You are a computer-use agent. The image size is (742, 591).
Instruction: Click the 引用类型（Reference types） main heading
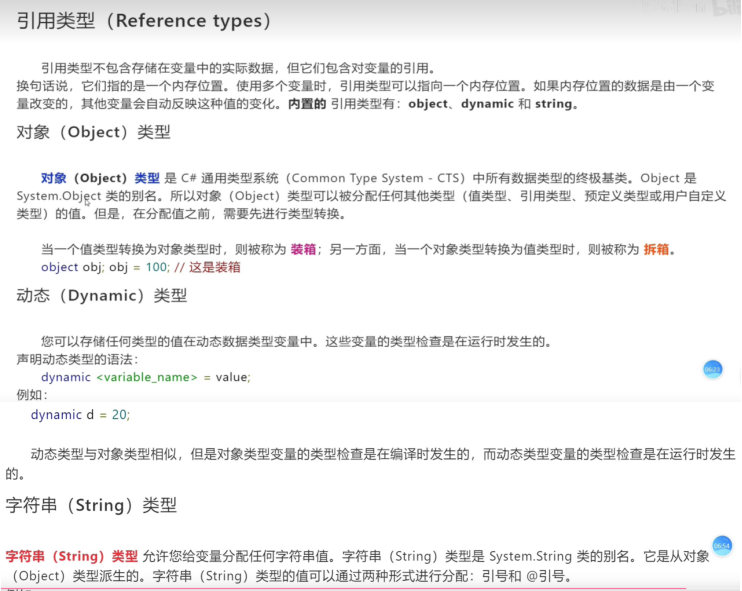click(144, 21)
